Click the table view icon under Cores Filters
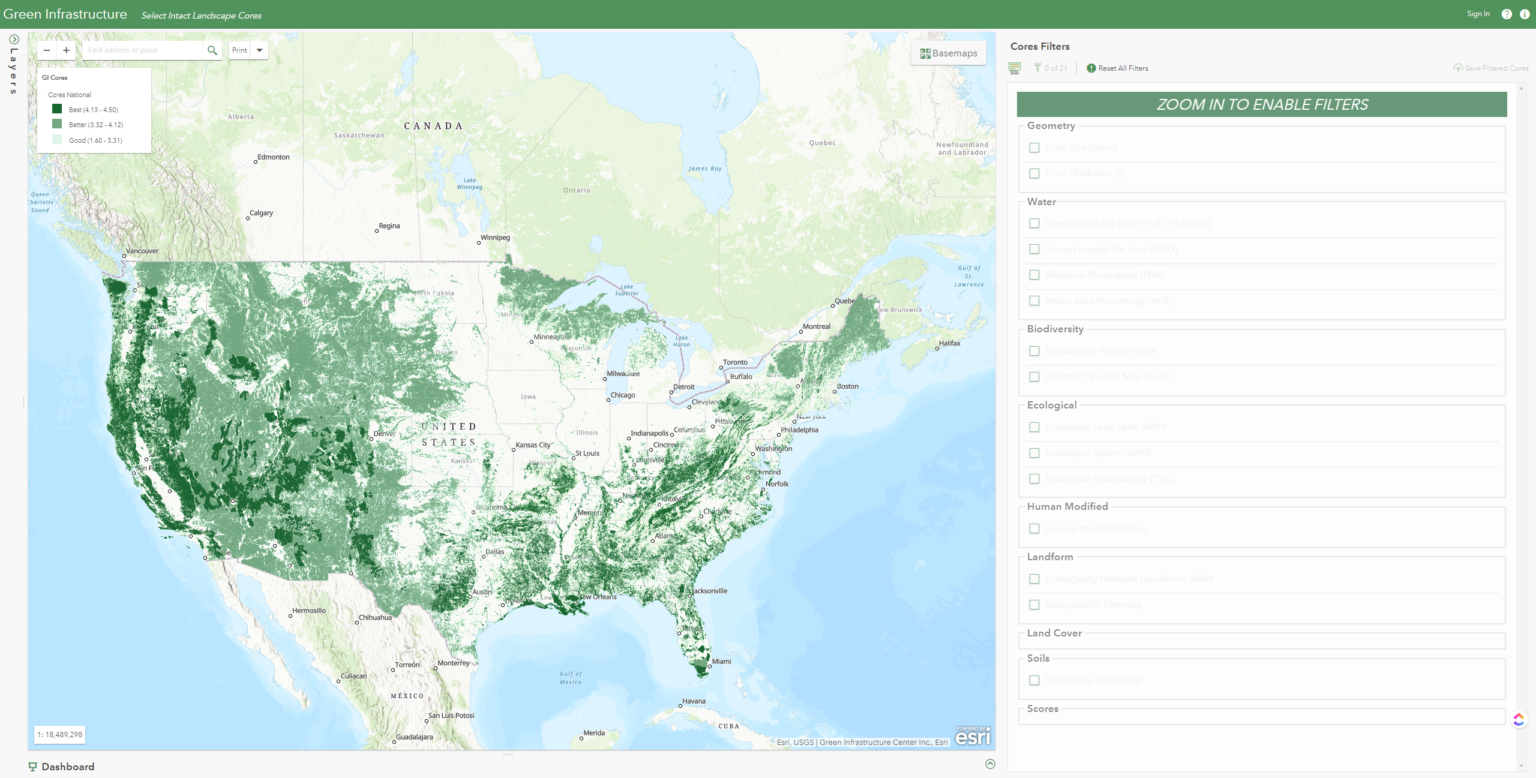Image resolution: width=1536 pixels, height=778 pixels. 1014,67
